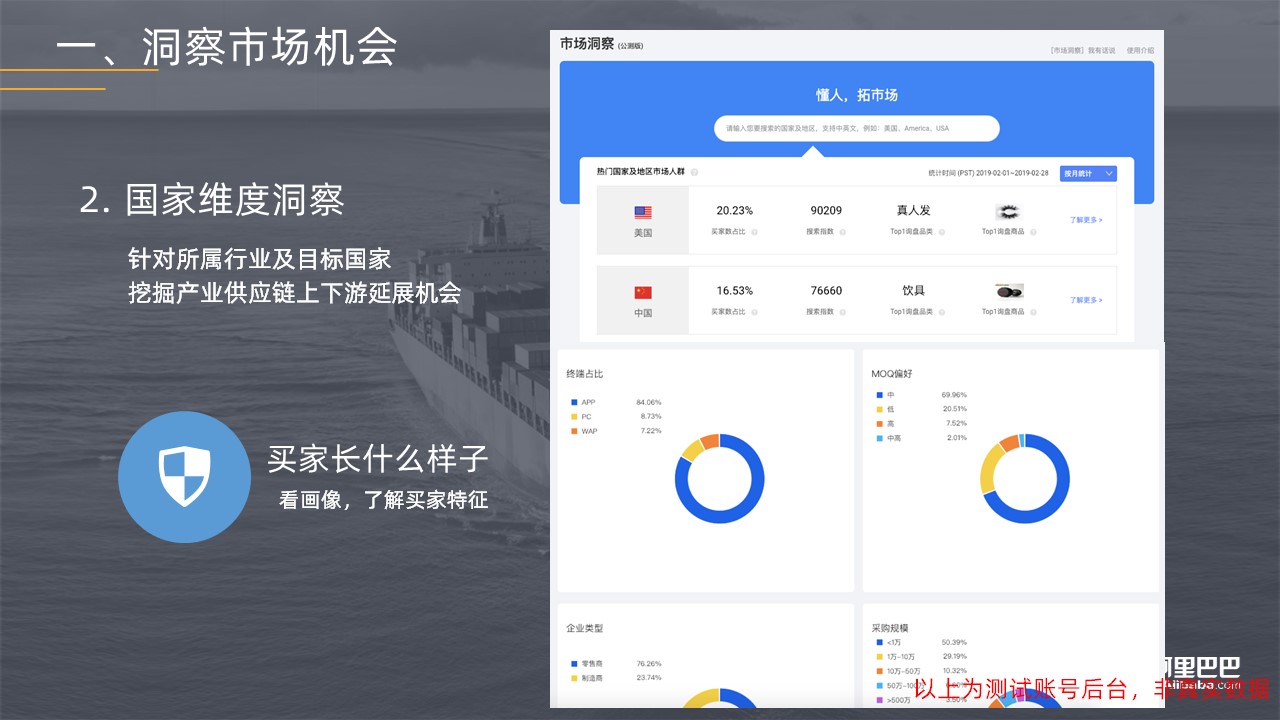This screenshot has width=1280, height=720.
Task: Click help icon next to 买家数占比 in 美国 row
Action: pyautogui.click(x=754, y=231)
